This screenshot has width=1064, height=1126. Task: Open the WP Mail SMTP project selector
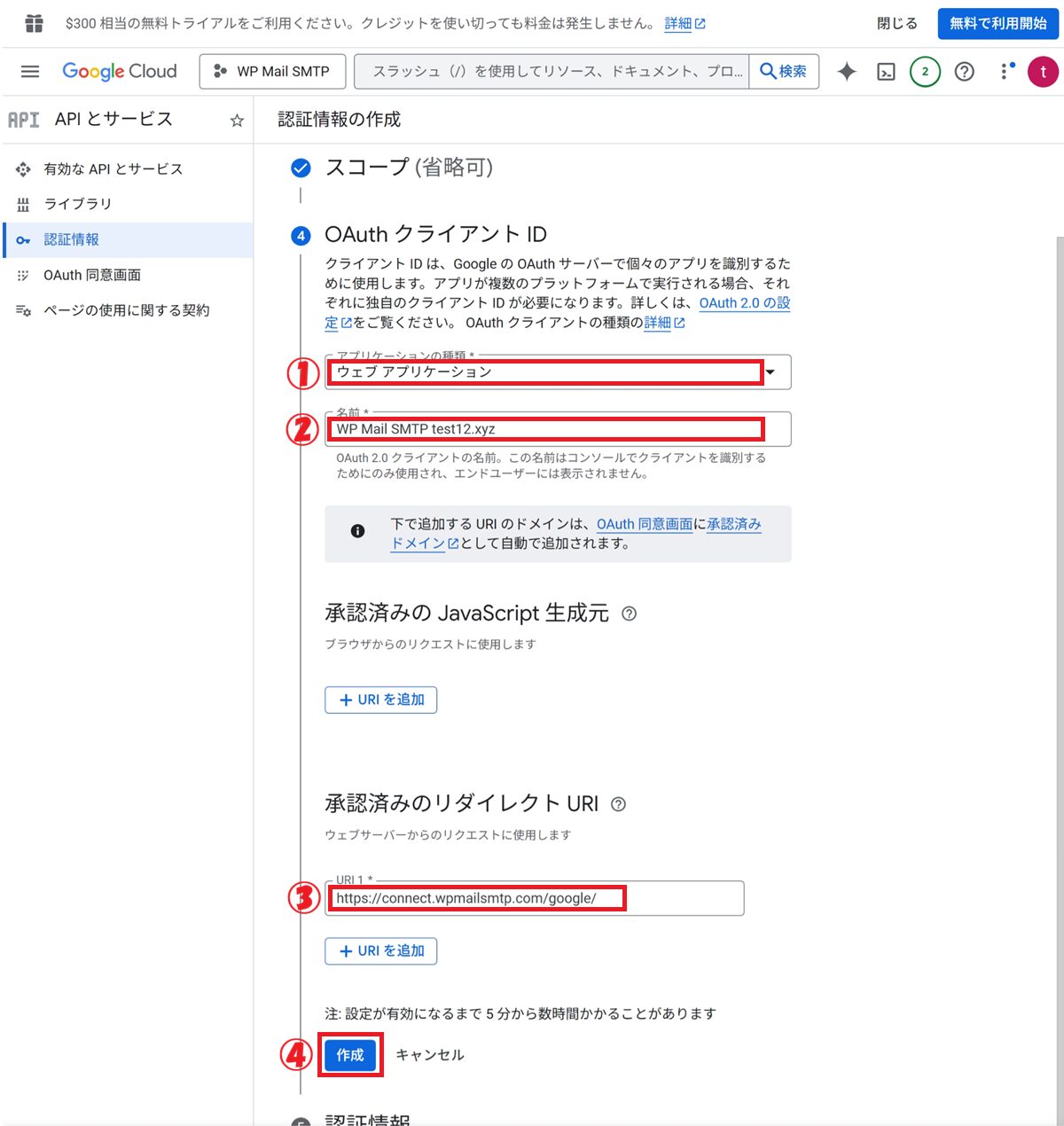click(272, 72)
